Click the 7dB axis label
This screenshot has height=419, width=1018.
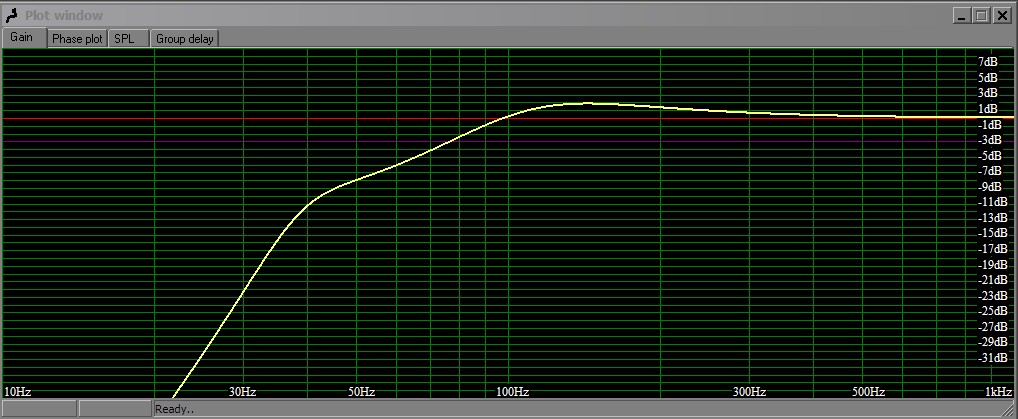coord(987,62)
